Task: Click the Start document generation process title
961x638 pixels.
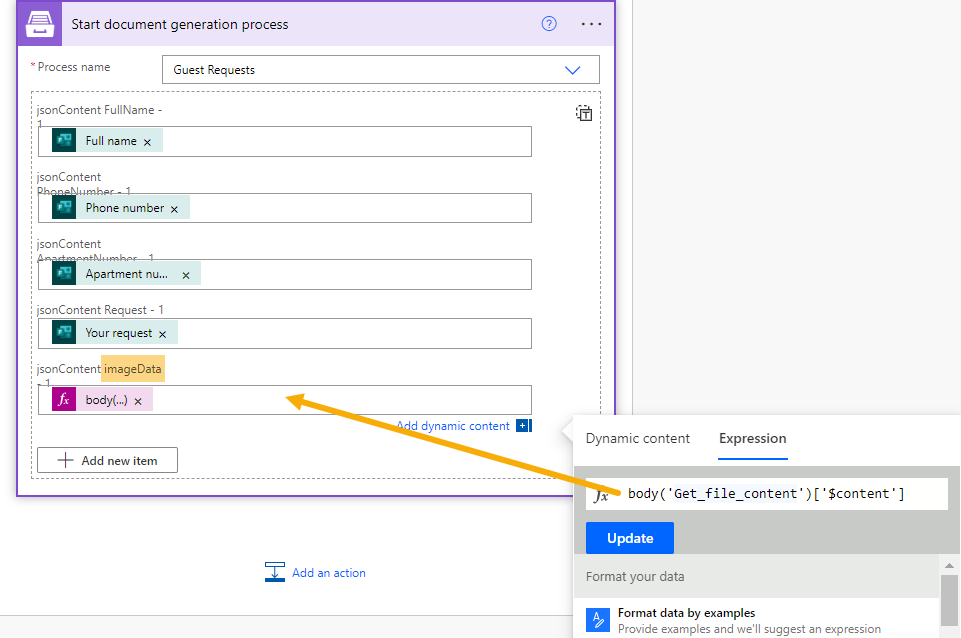Action: [180, 25]
